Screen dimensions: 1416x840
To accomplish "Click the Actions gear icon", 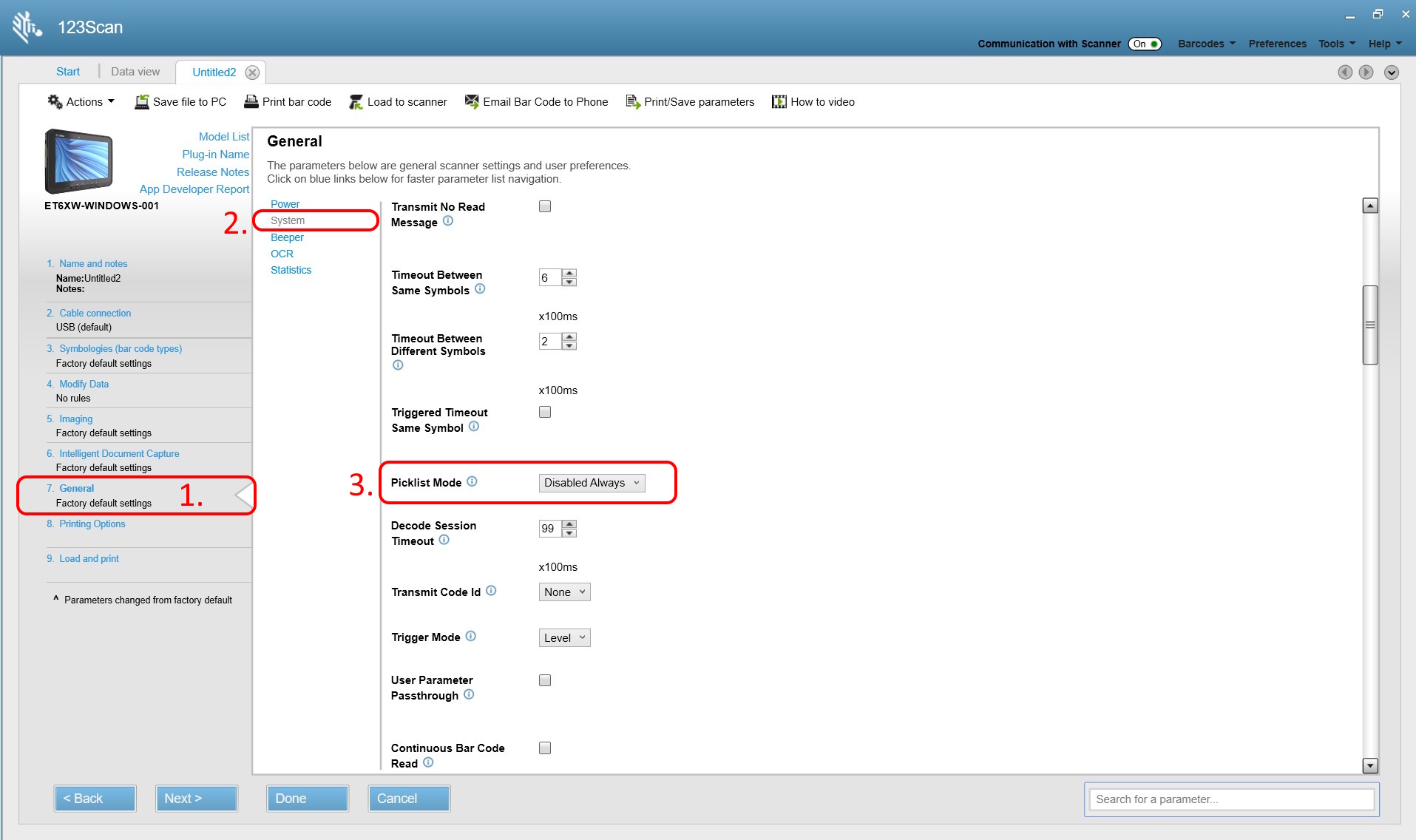I will pyautogui.click(x=55, y=102).
